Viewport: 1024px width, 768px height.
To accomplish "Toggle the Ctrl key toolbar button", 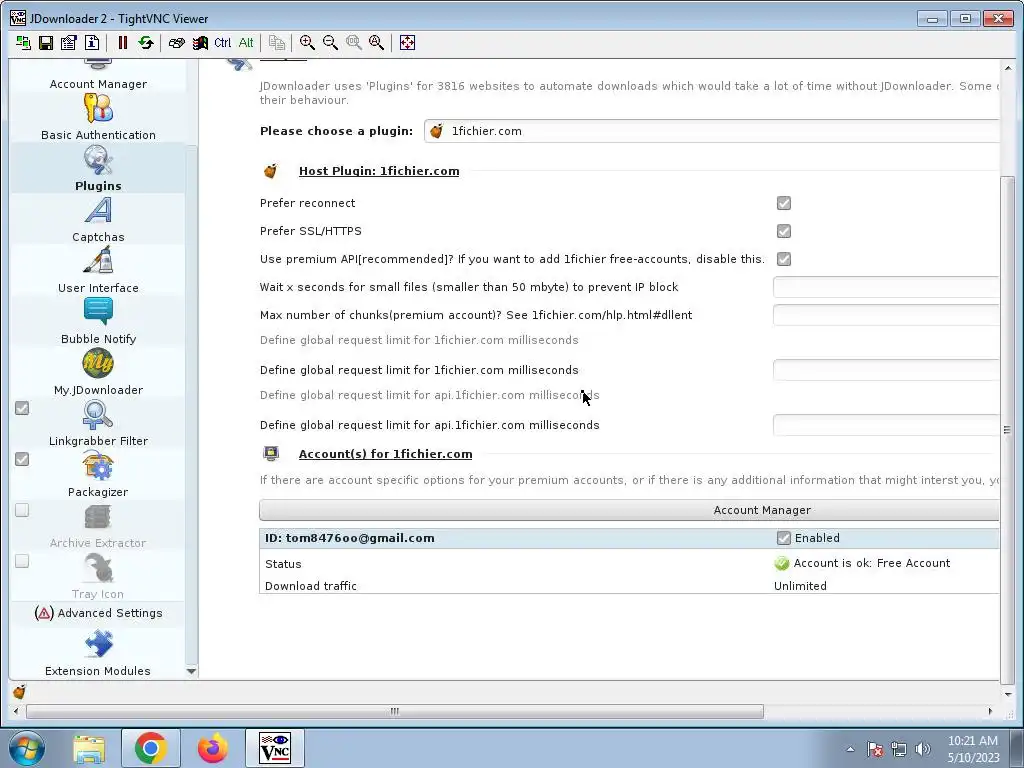I will [223, 43].
